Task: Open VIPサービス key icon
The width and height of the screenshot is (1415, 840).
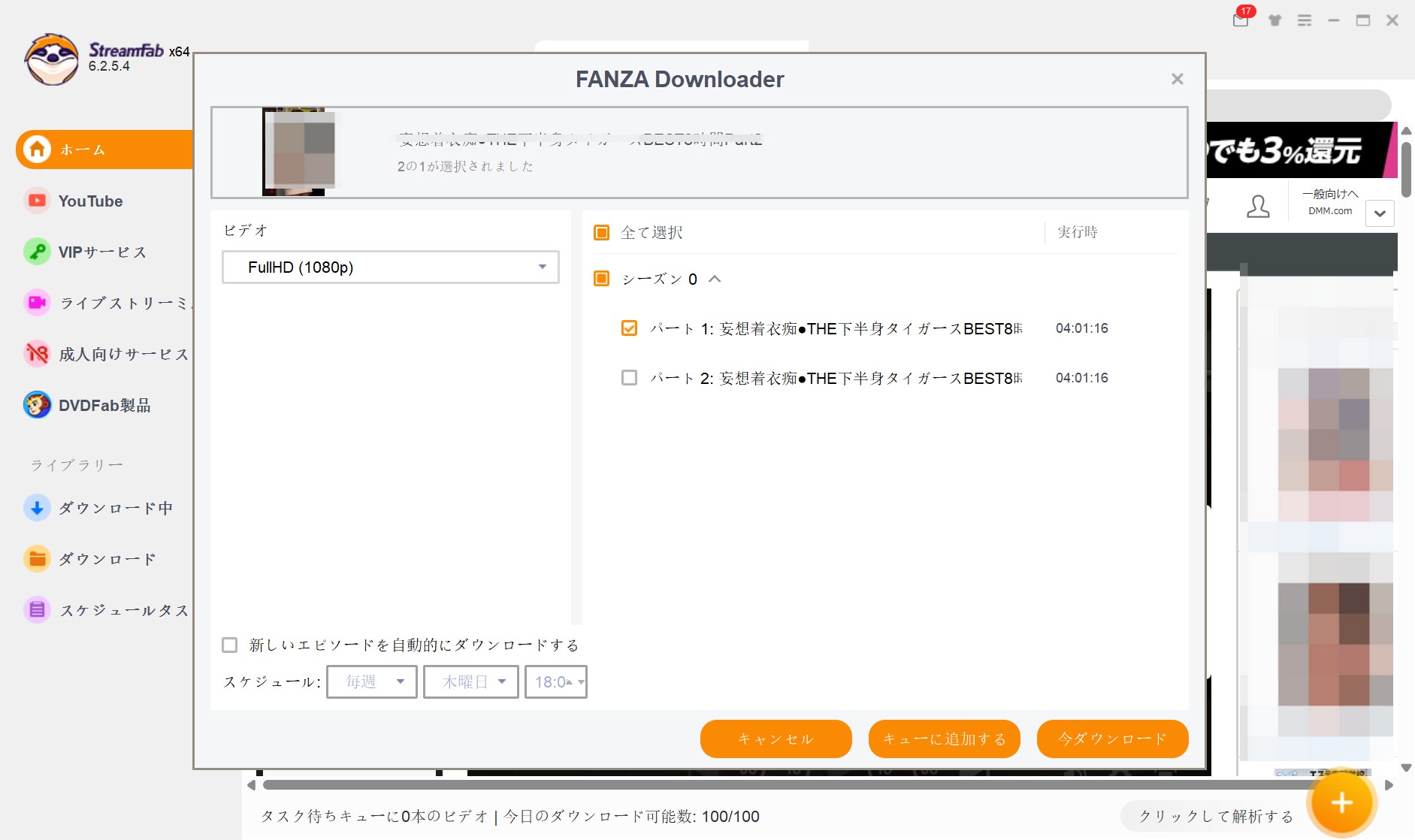Action: click(x=37, y=252)
